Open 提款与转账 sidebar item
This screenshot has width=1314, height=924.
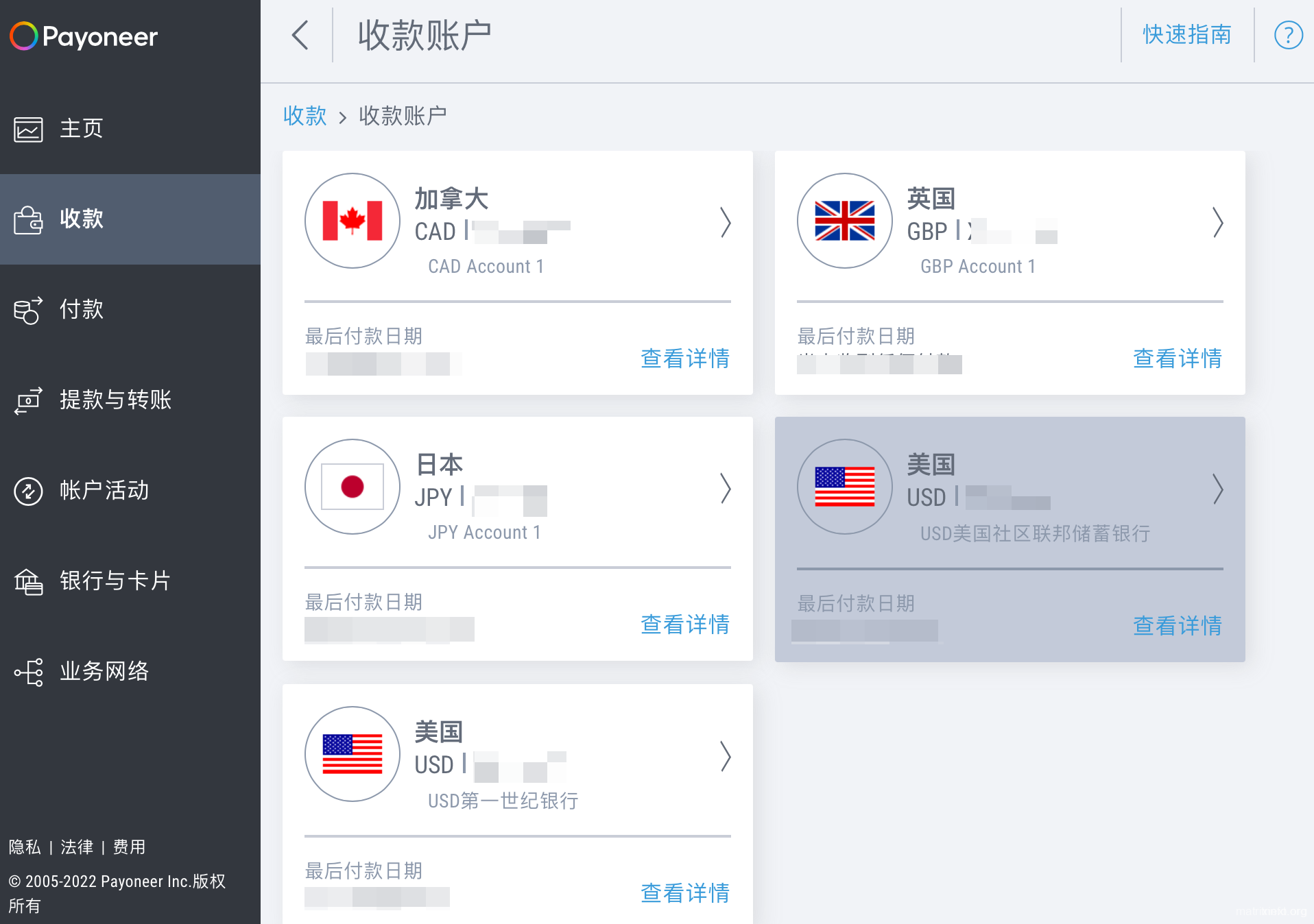pyautogui.click(x=130, y=400)
